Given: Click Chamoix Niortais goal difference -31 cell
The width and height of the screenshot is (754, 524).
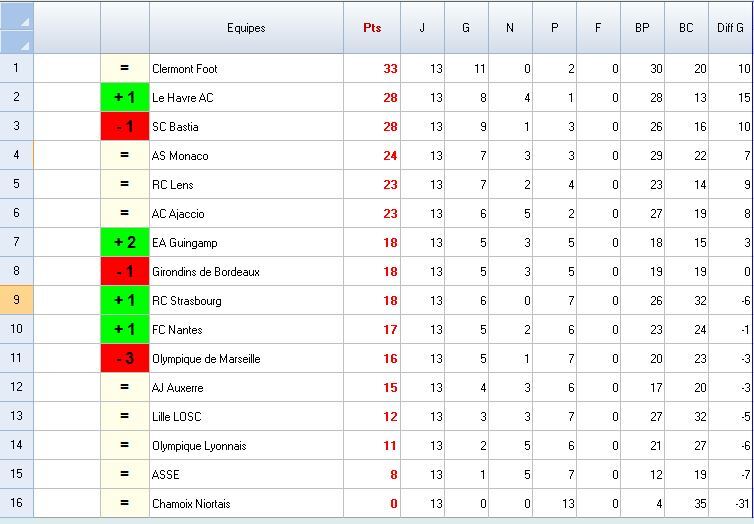Looking at the screenshot, I should 730,504.
